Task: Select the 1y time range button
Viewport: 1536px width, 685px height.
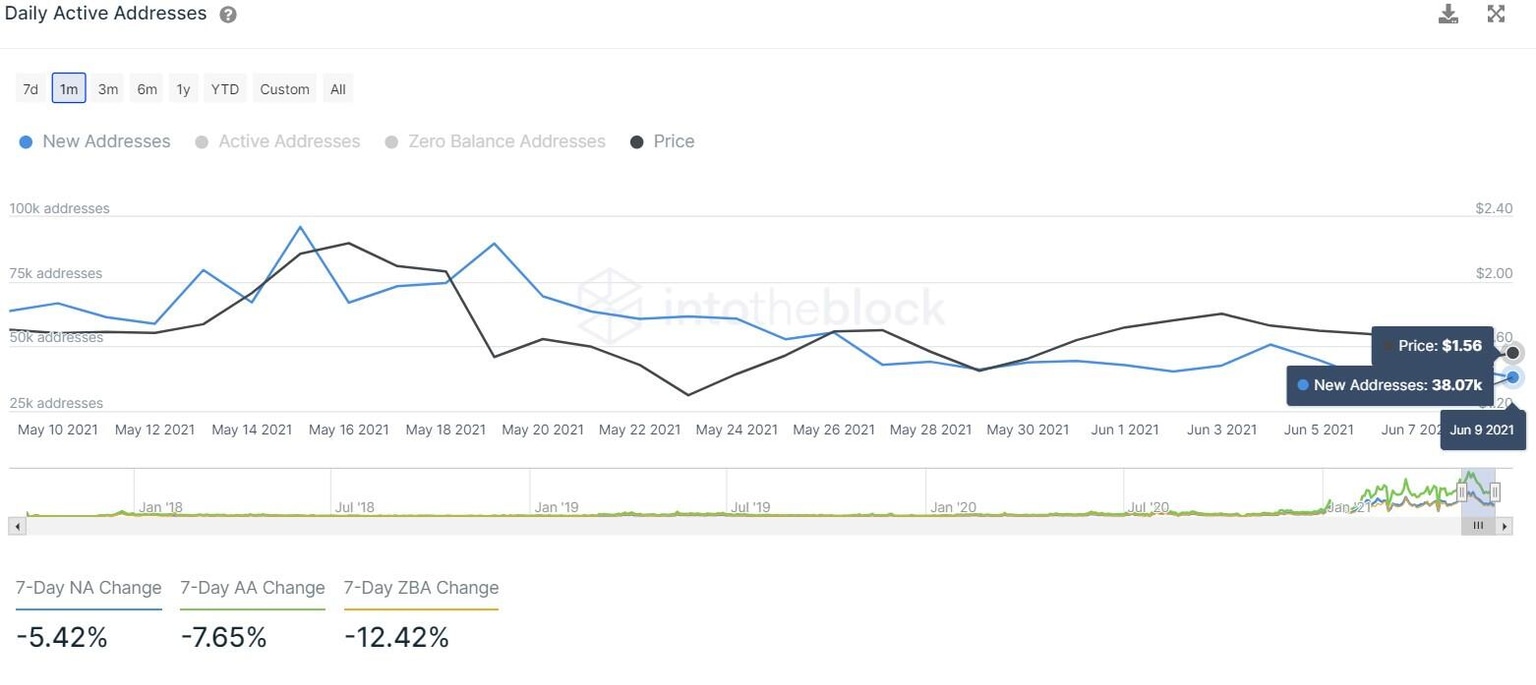Action: pyautogui.click(x=183, y=88)
